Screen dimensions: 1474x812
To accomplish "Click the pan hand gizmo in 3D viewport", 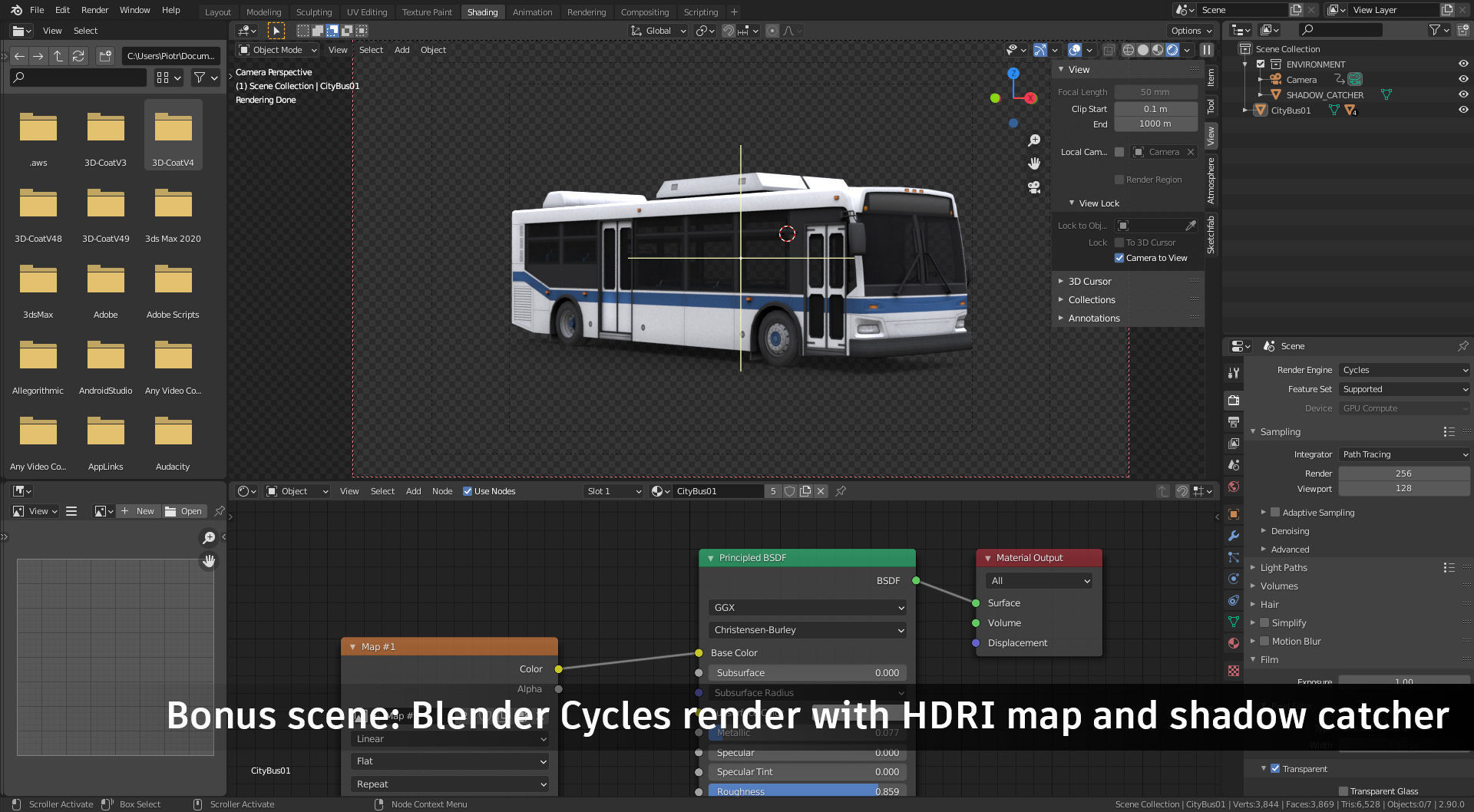I will (x=1034, y=163).
